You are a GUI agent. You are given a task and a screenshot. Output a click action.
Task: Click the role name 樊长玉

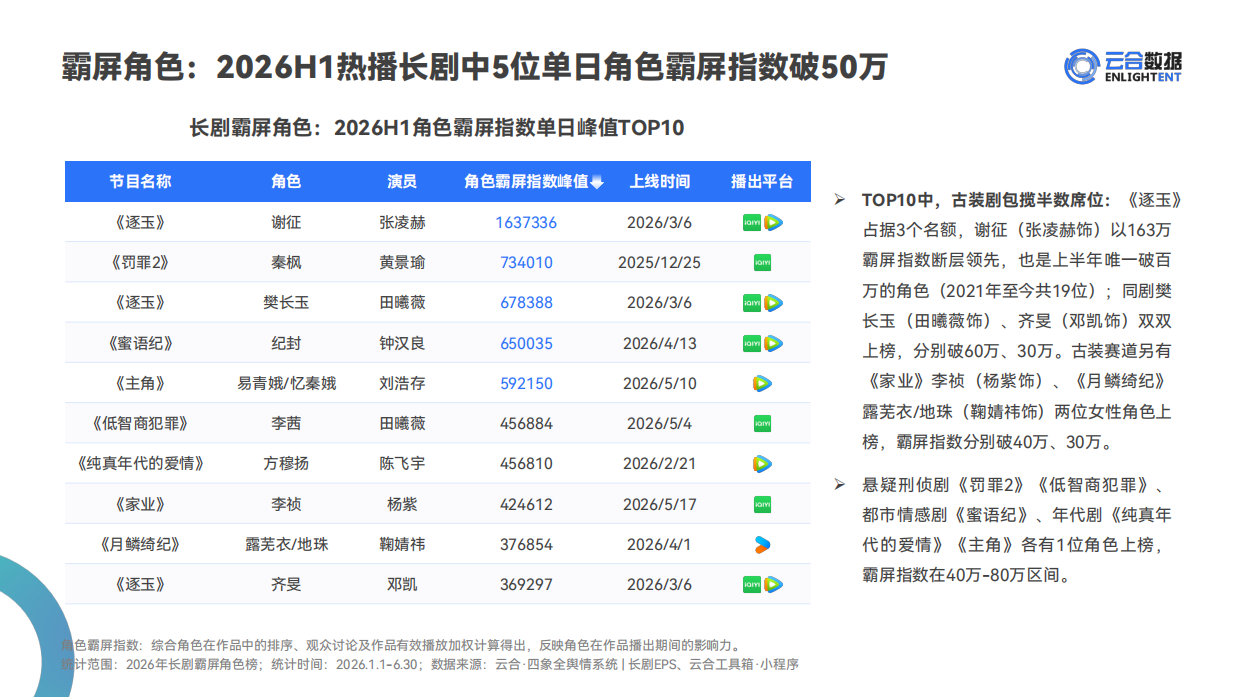pyautogui.click(x=286, y=303)
